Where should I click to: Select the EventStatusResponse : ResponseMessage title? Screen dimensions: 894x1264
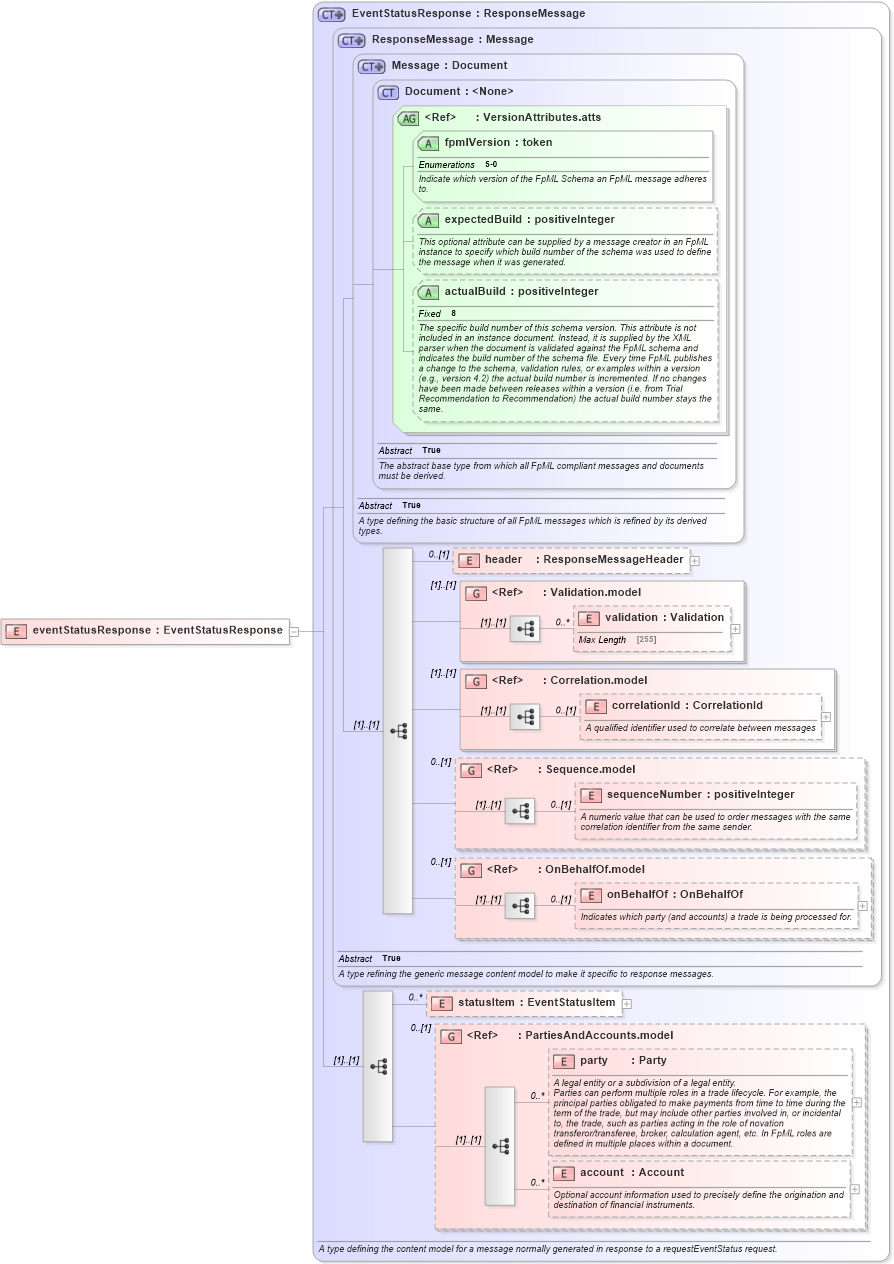469,14
